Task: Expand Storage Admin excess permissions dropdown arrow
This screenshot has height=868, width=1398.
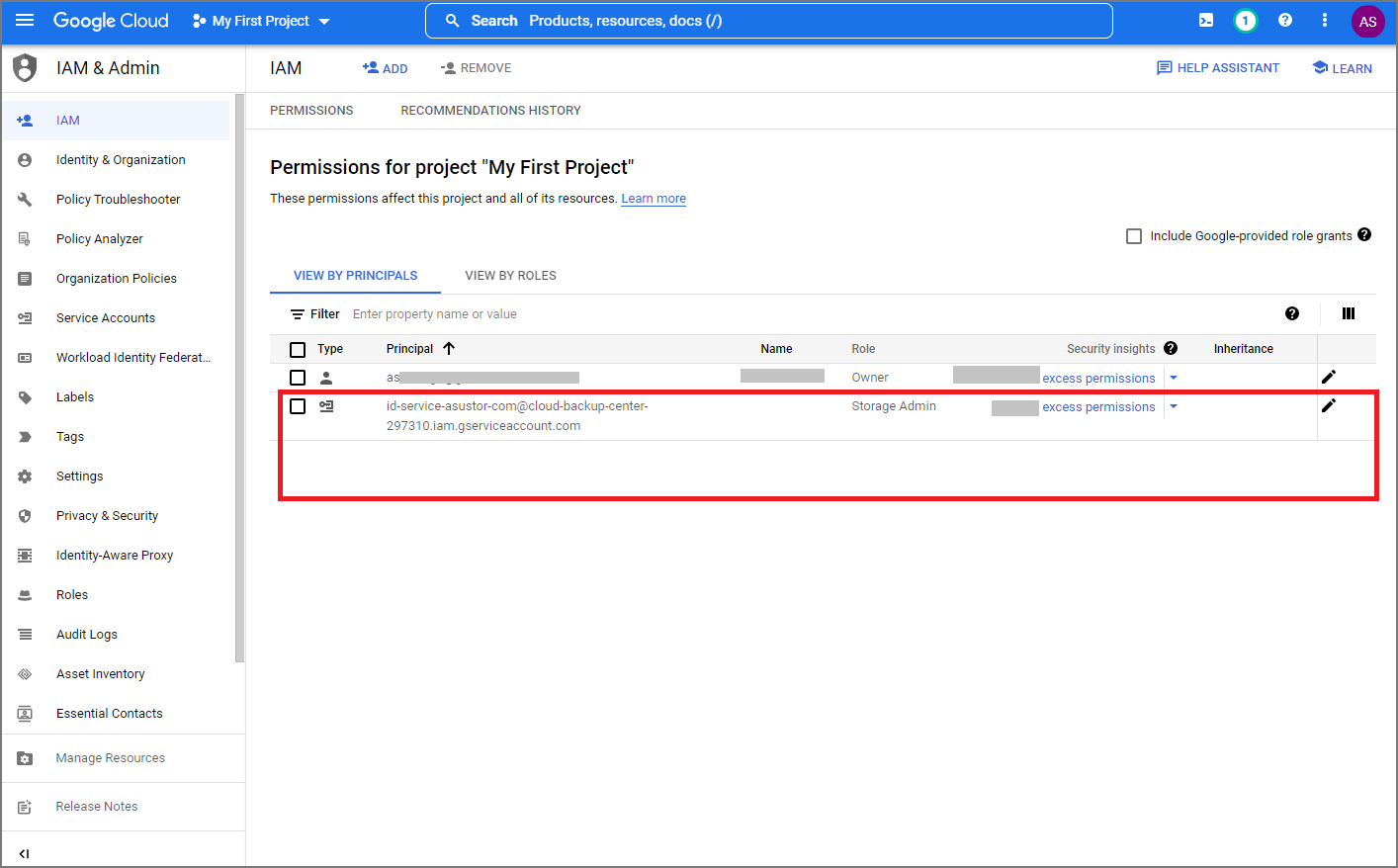Action: tap(1174, 406)
